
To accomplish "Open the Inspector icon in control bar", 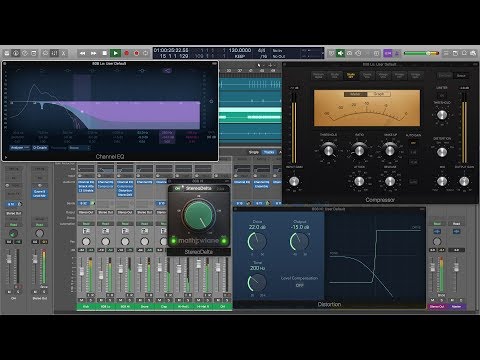I will click(16, 53).
